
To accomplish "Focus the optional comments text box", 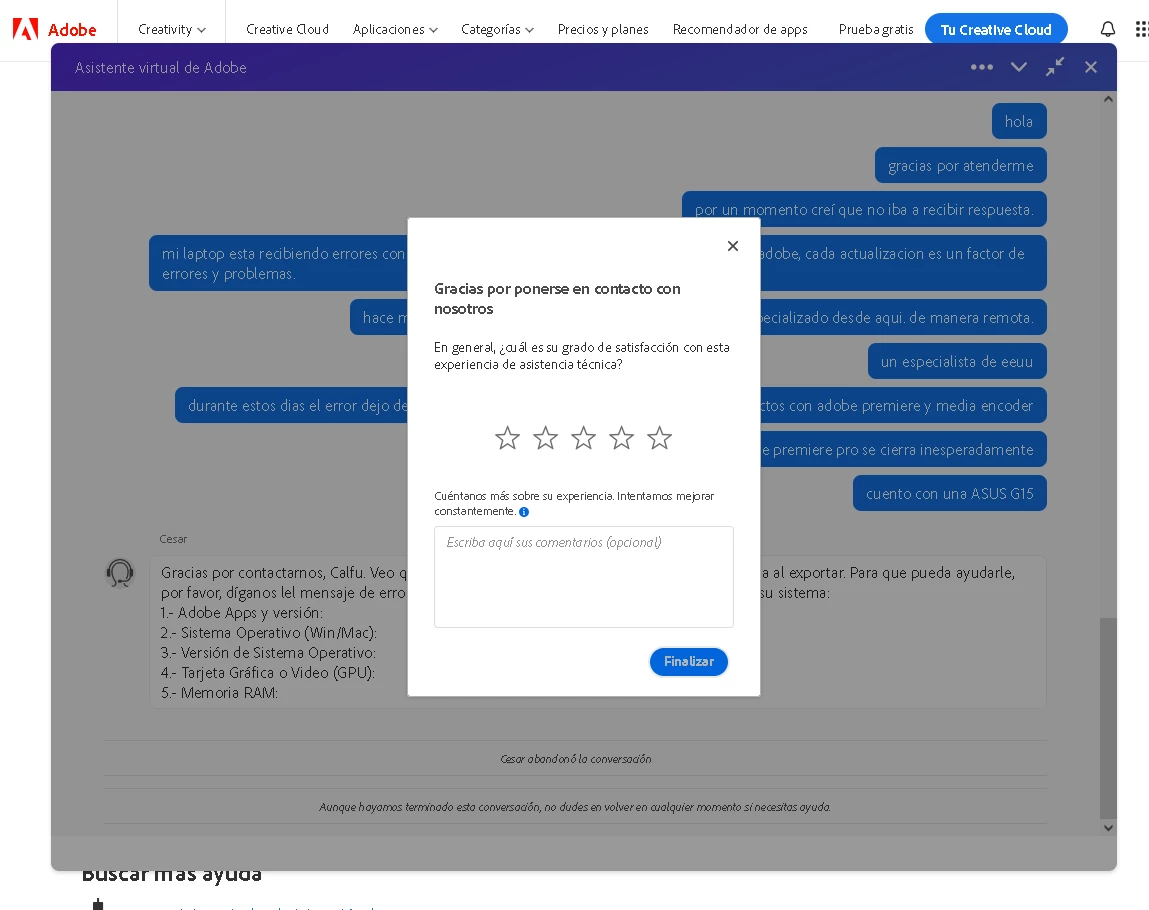I will click(583, 577).
